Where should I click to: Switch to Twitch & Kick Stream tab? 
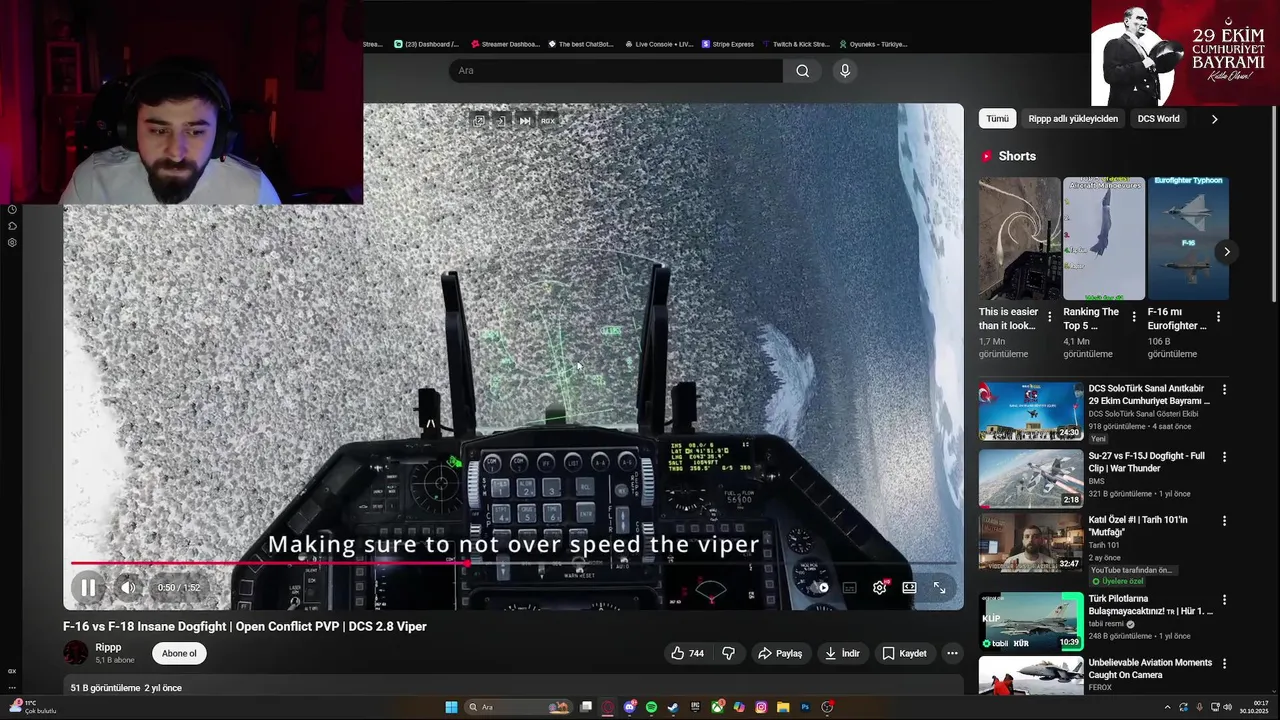[796, 44]
